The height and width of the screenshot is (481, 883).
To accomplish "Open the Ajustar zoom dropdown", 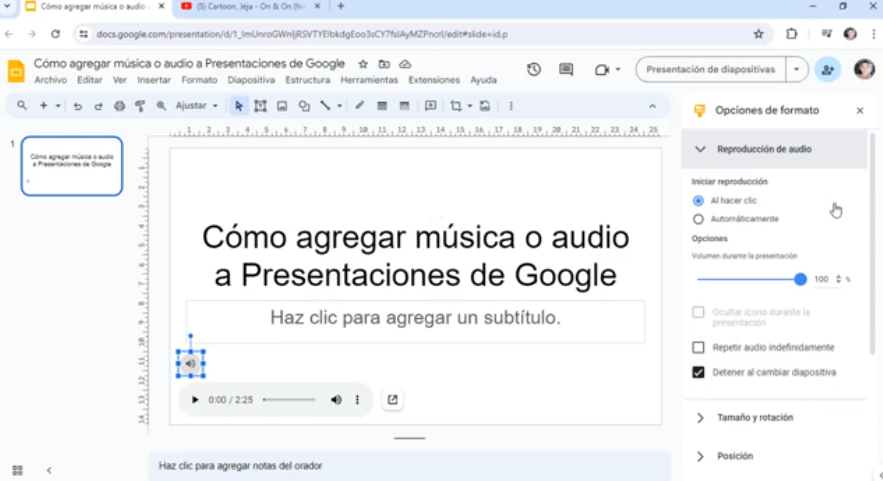I will click(x=197, y=105).
